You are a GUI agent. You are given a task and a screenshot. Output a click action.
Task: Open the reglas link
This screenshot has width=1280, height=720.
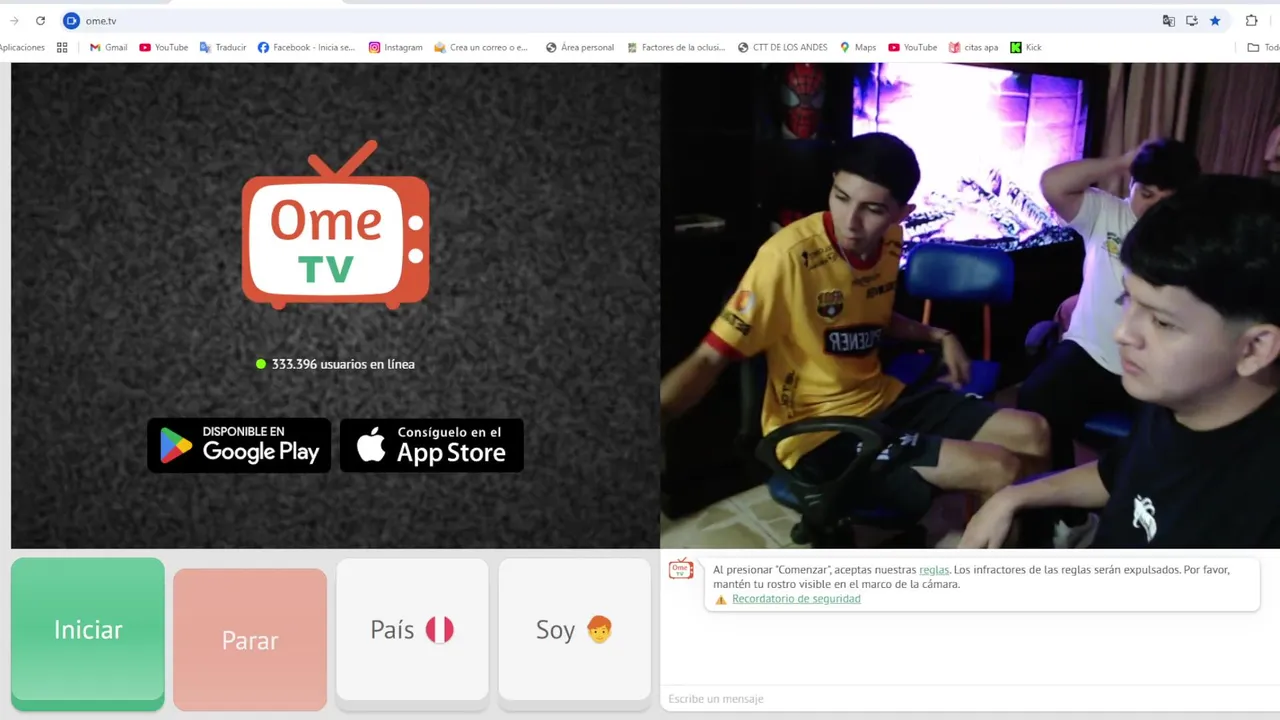tap(934, 570)
